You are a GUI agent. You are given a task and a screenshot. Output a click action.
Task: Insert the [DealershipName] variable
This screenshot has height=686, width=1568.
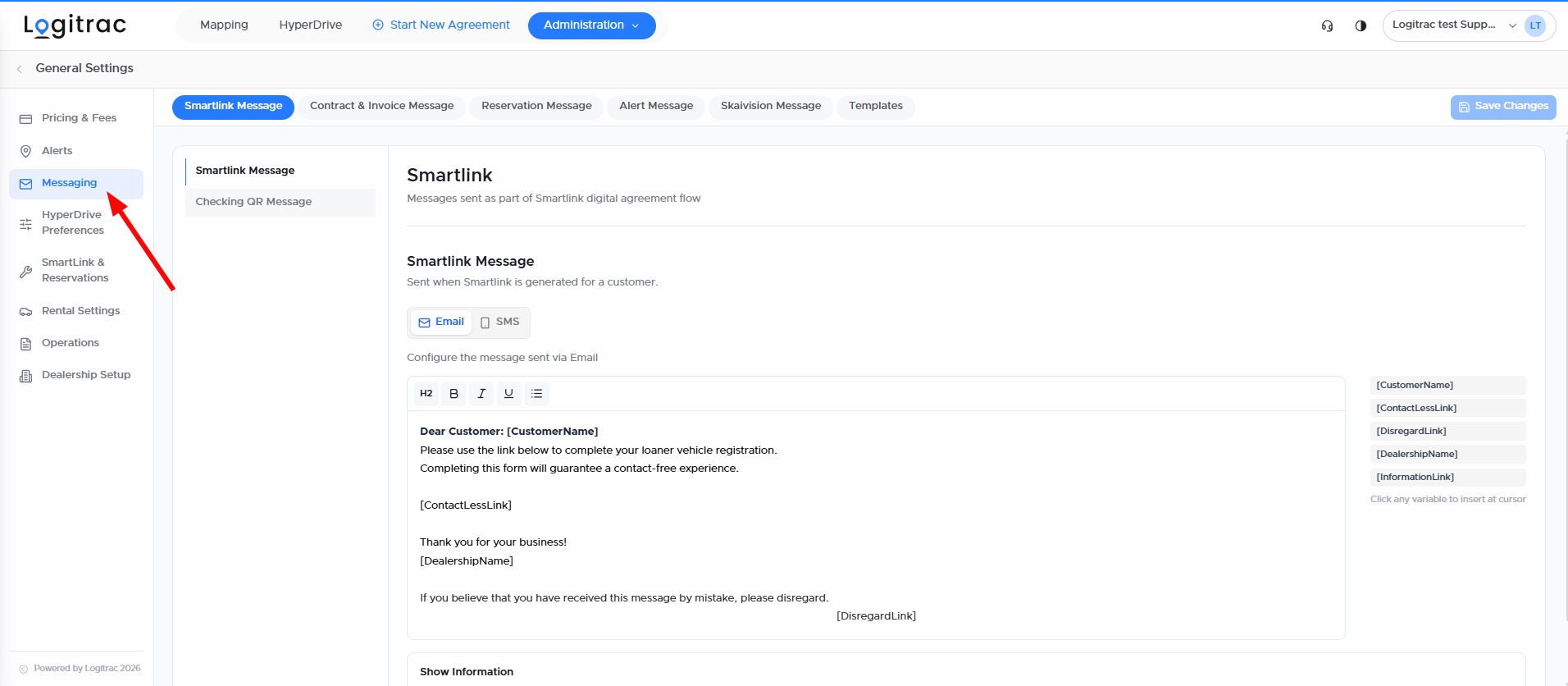pos(1447,455)
